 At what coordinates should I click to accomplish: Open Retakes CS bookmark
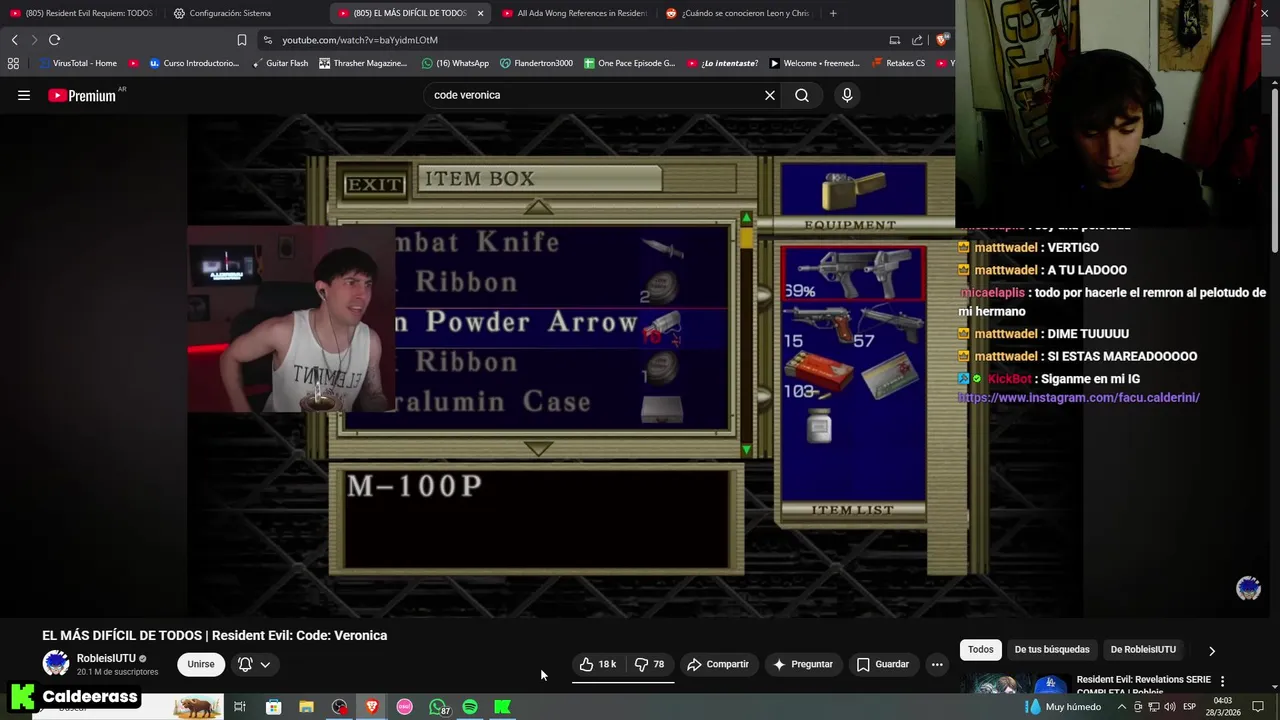click(x=898, y=63)
